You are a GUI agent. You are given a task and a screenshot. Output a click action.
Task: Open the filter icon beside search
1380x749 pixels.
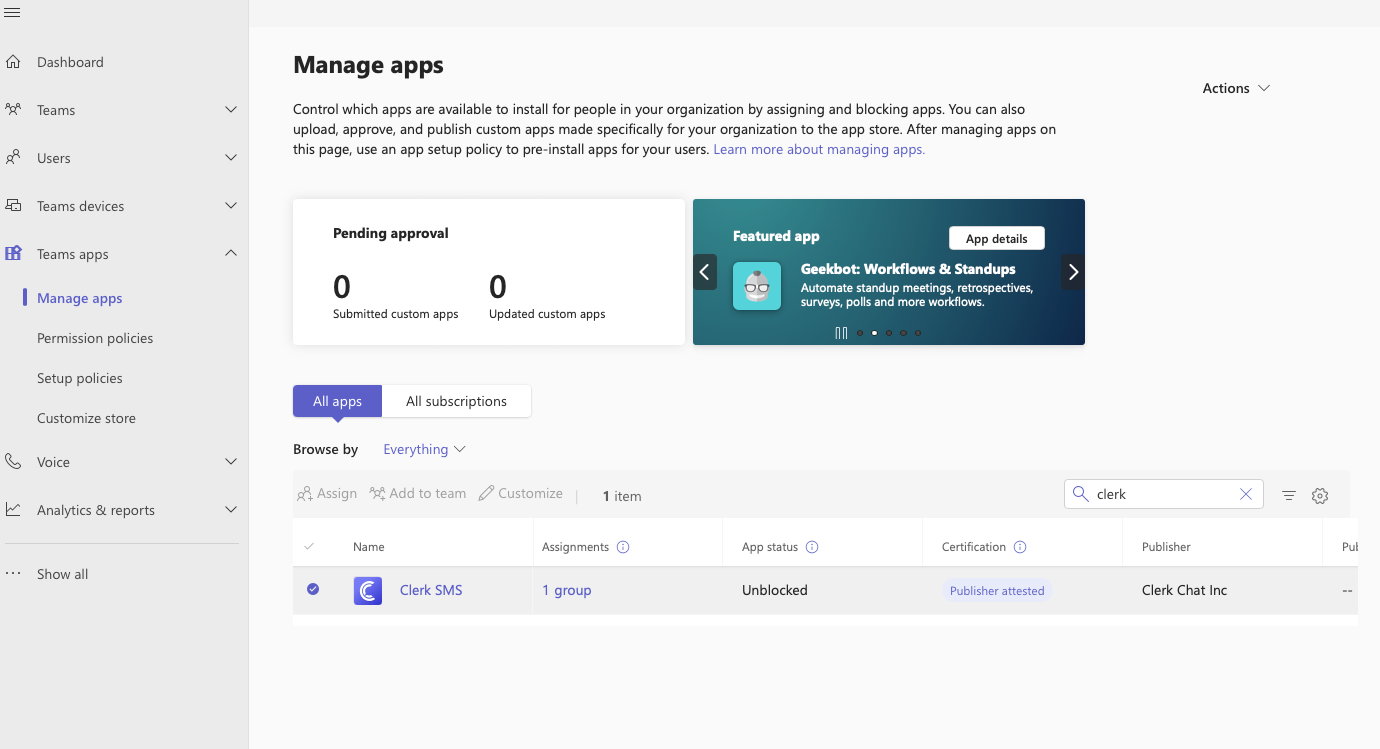tap(1289, 495)
